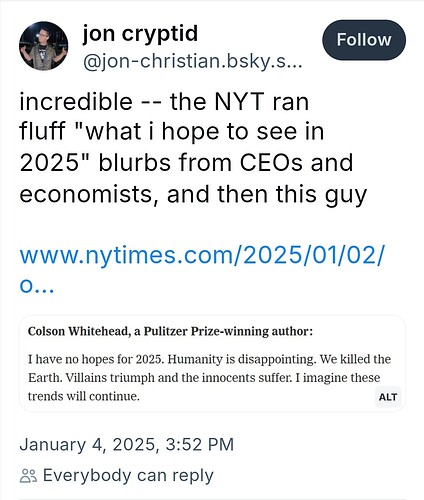The height and width of the screenshot is (500, 424).
Task: Click the post text about the NYT
Action: [x=193, y=148]
